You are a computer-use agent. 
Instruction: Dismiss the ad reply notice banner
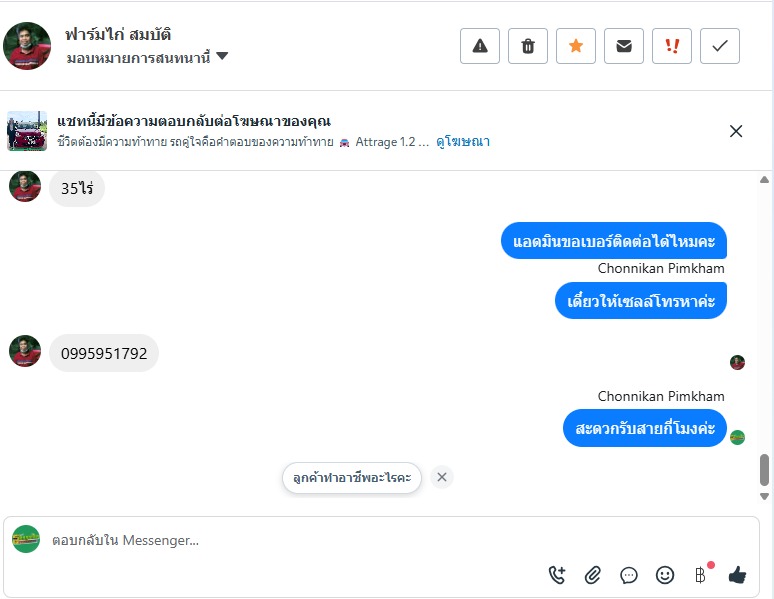736,131
